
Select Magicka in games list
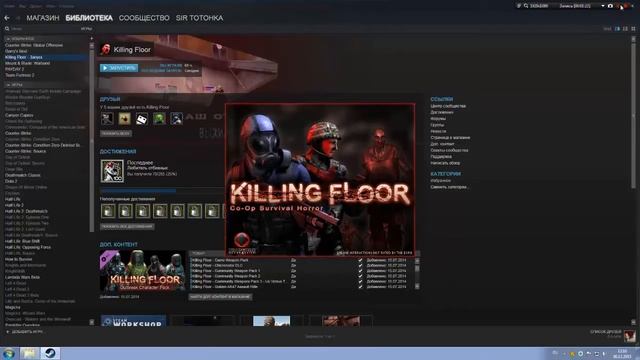coord(13,307)
